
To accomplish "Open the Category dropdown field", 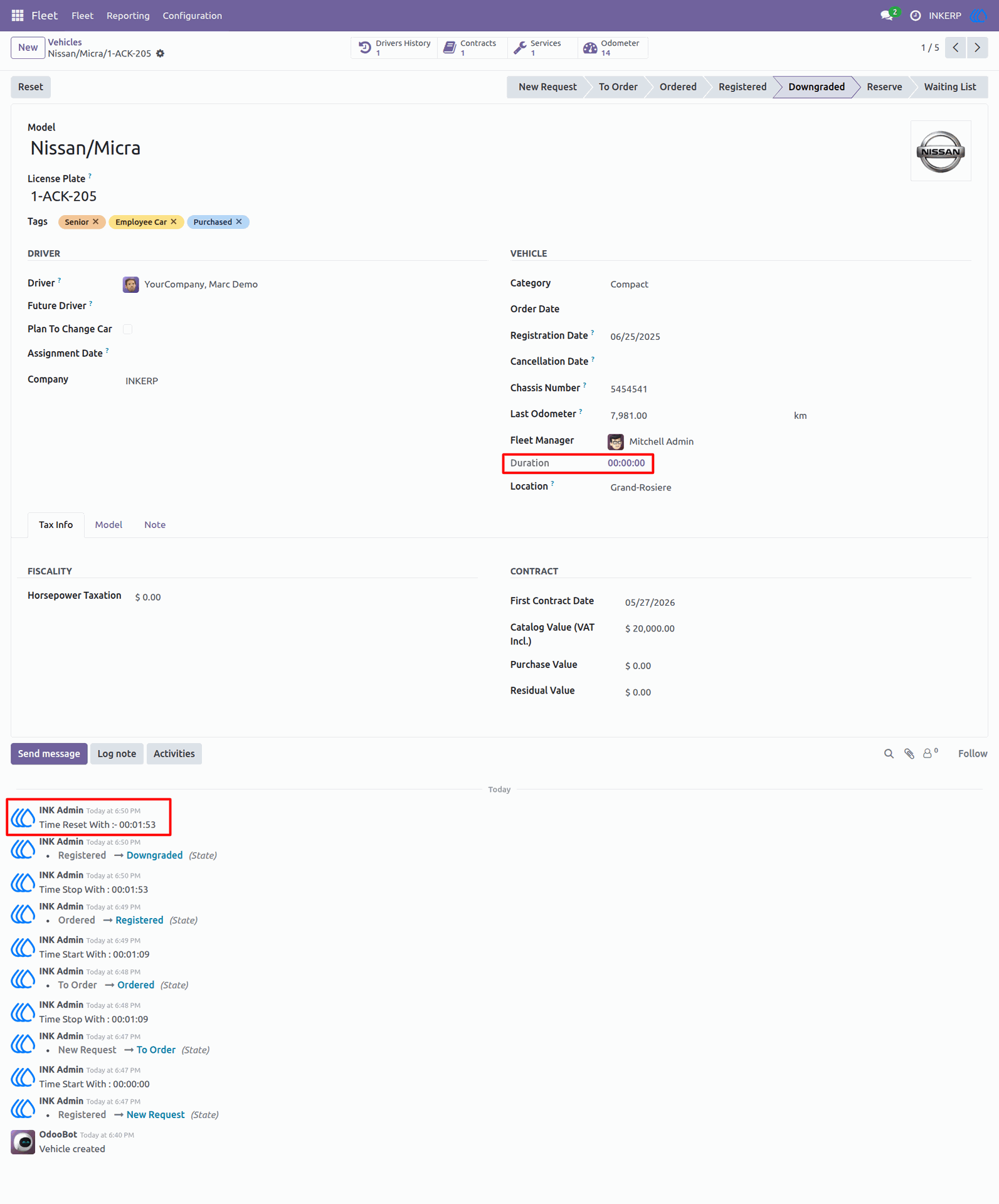I will (790, 284).
